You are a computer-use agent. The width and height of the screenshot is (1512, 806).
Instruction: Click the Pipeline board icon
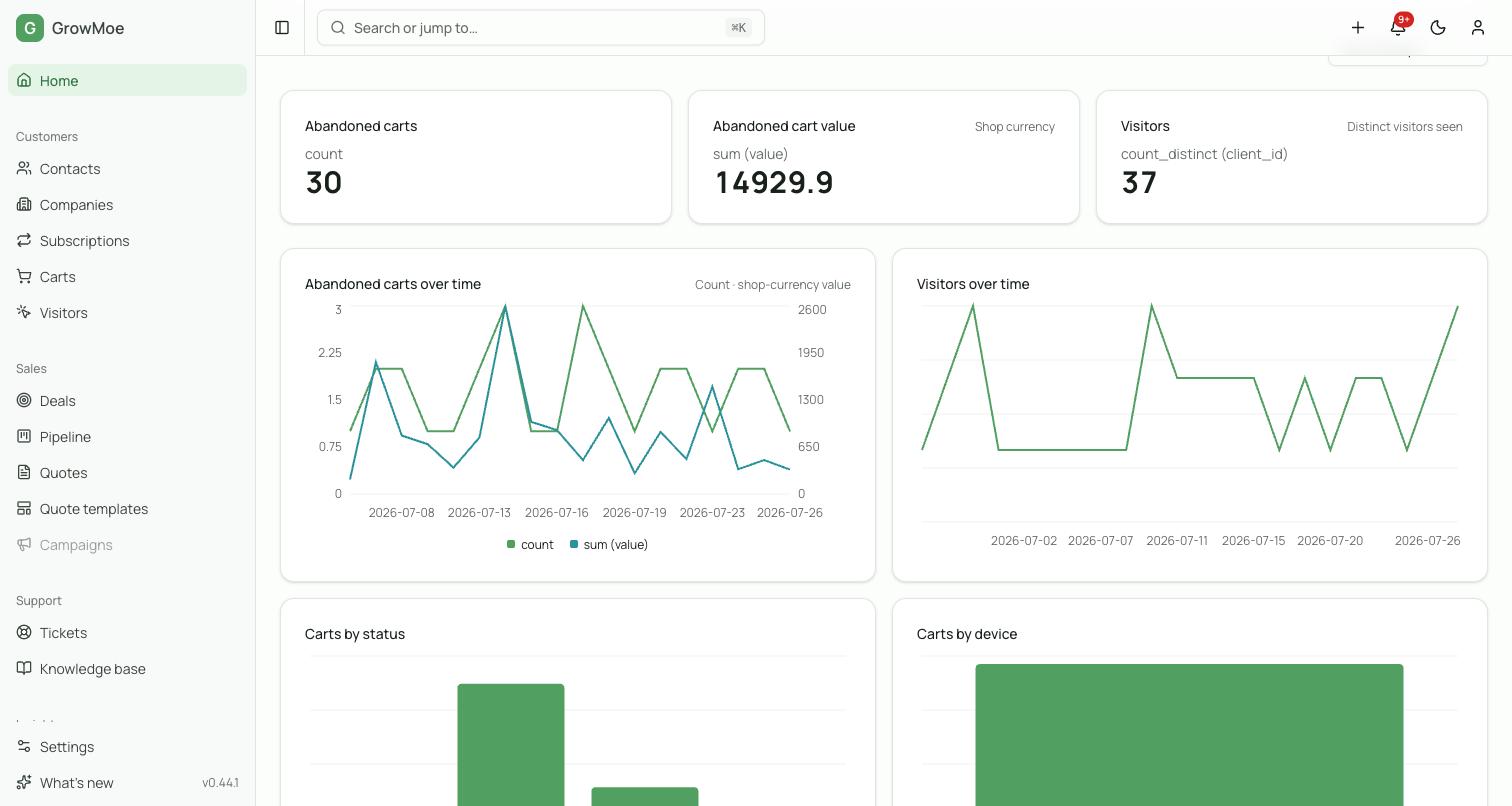[24, 437]
